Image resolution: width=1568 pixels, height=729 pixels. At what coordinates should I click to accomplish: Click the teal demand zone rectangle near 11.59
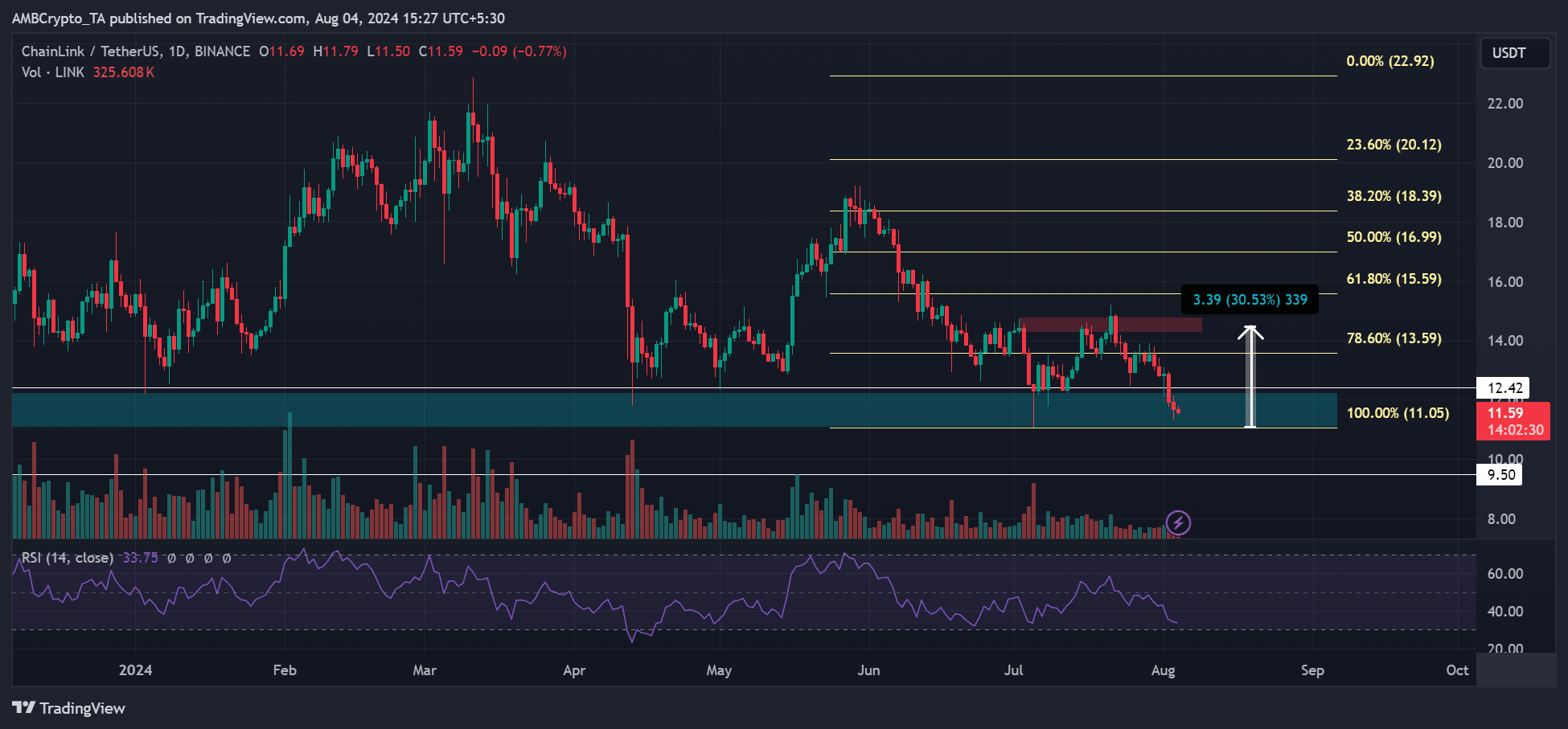coord(674,410)
